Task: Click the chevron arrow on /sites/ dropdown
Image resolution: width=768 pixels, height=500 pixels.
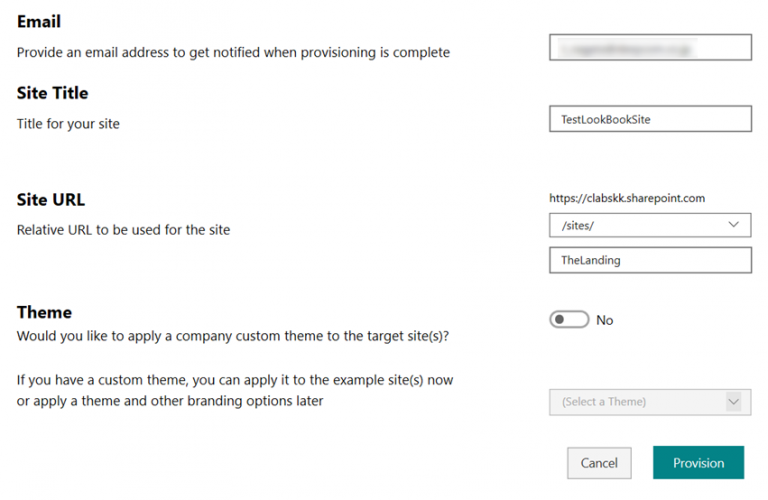Action: (735, 225)
